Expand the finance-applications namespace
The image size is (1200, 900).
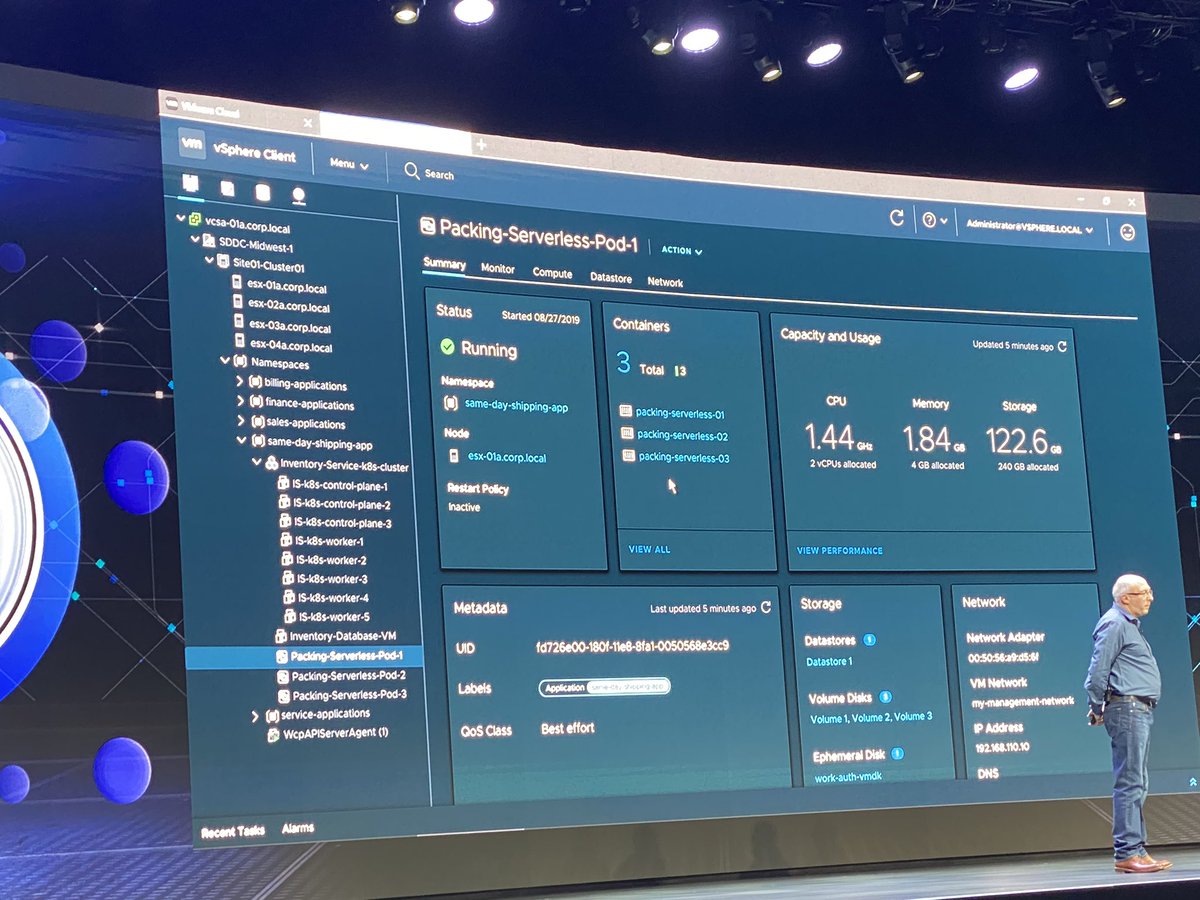point(240,400)
